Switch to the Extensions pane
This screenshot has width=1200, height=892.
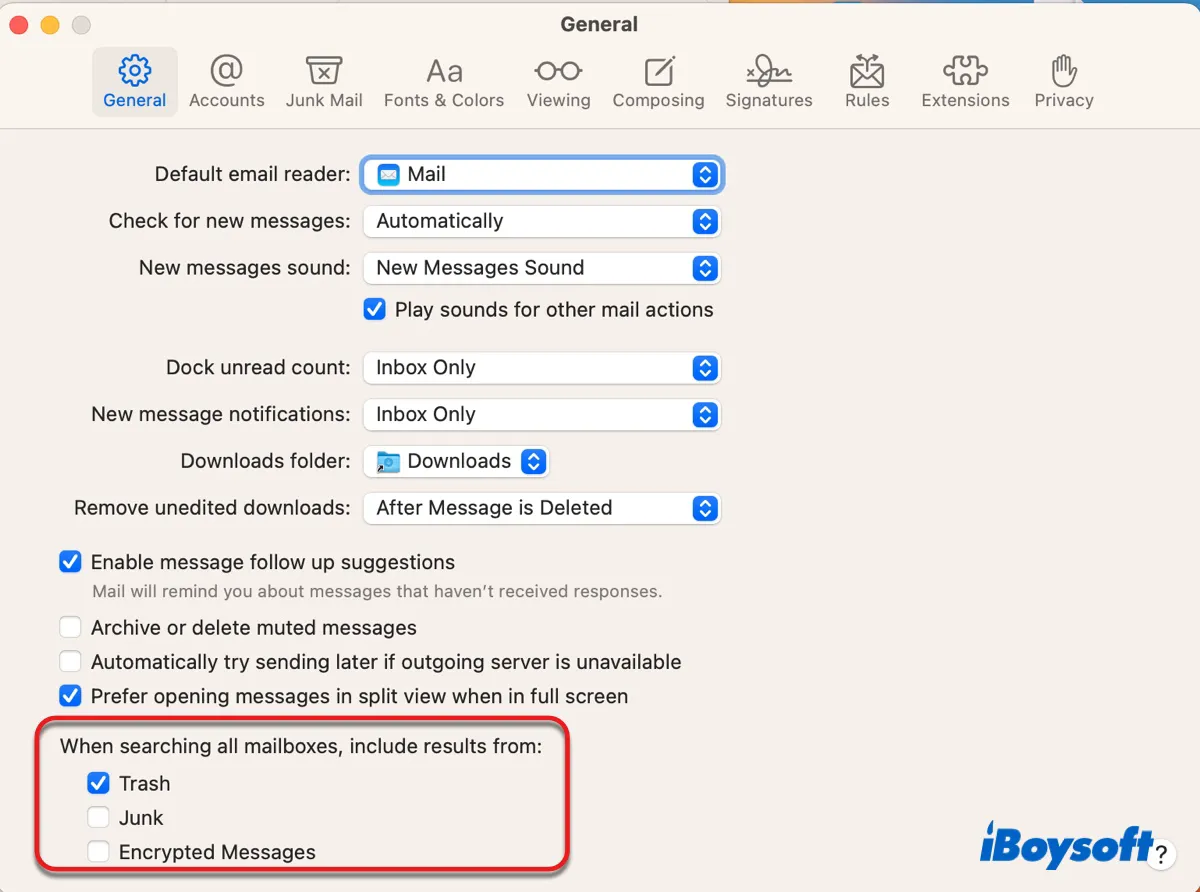965,82
